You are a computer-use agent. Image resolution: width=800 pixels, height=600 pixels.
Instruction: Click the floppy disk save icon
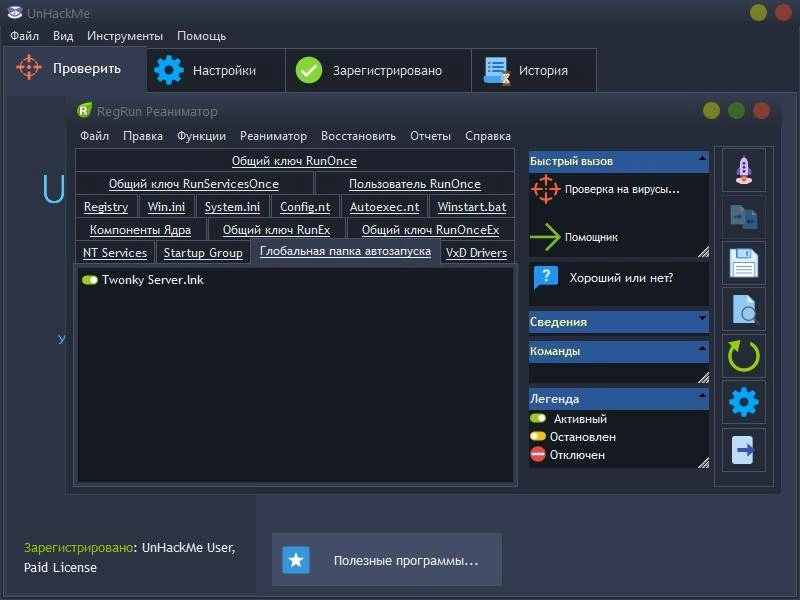pyautogui.click(x=743, y=263)
